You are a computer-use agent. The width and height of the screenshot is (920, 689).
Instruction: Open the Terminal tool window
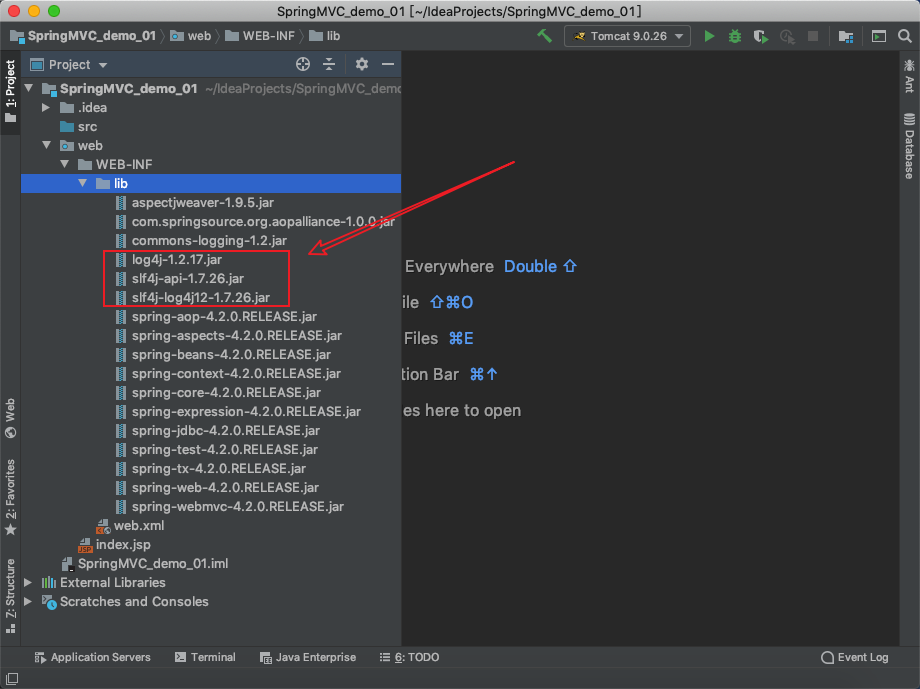pyautogui.click(x=205, y=657)
